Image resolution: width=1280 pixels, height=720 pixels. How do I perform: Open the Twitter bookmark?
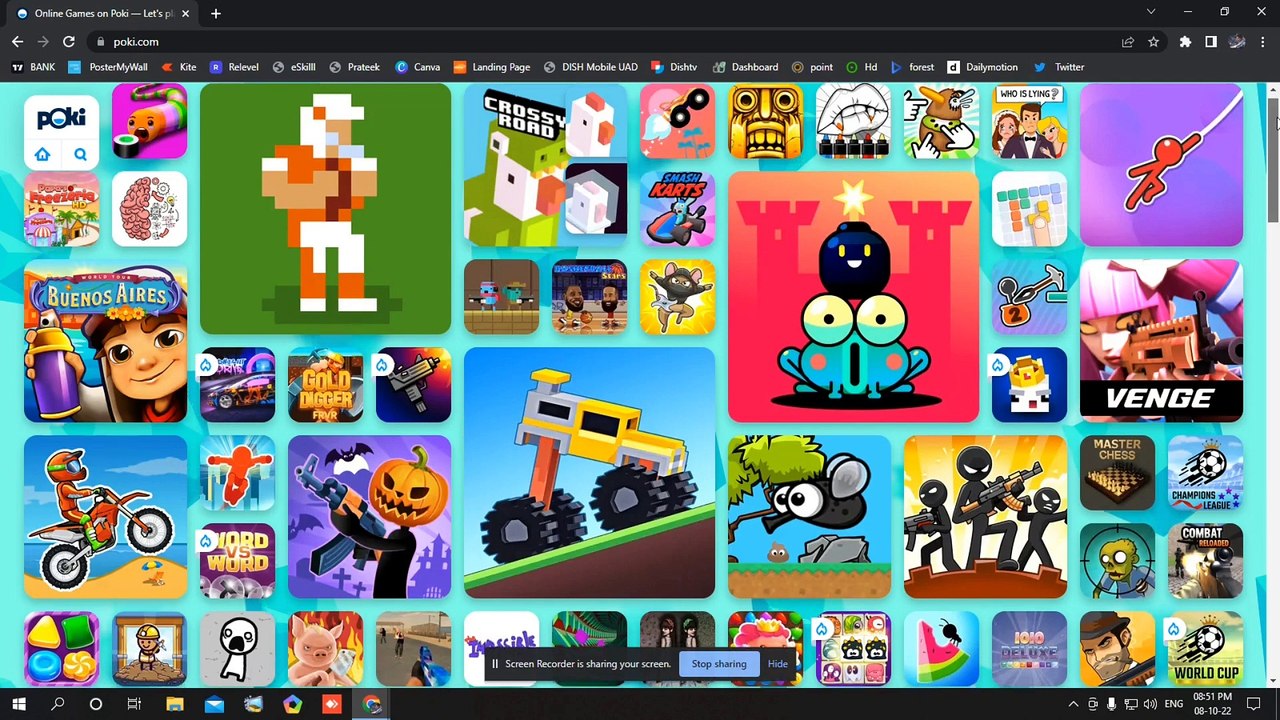[x=1059, y=67]
